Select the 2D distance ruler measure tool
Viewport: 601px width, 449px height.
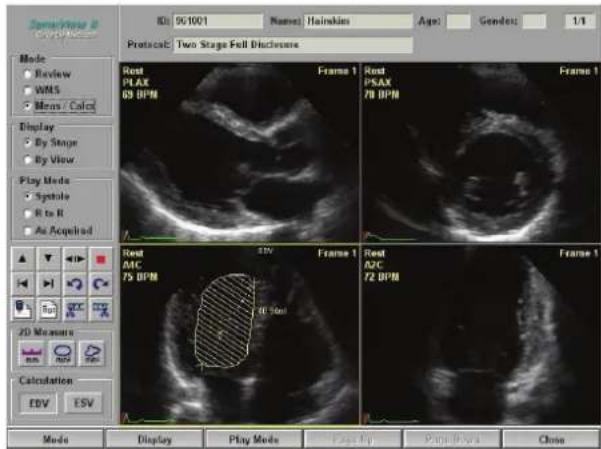coord(32,353)
